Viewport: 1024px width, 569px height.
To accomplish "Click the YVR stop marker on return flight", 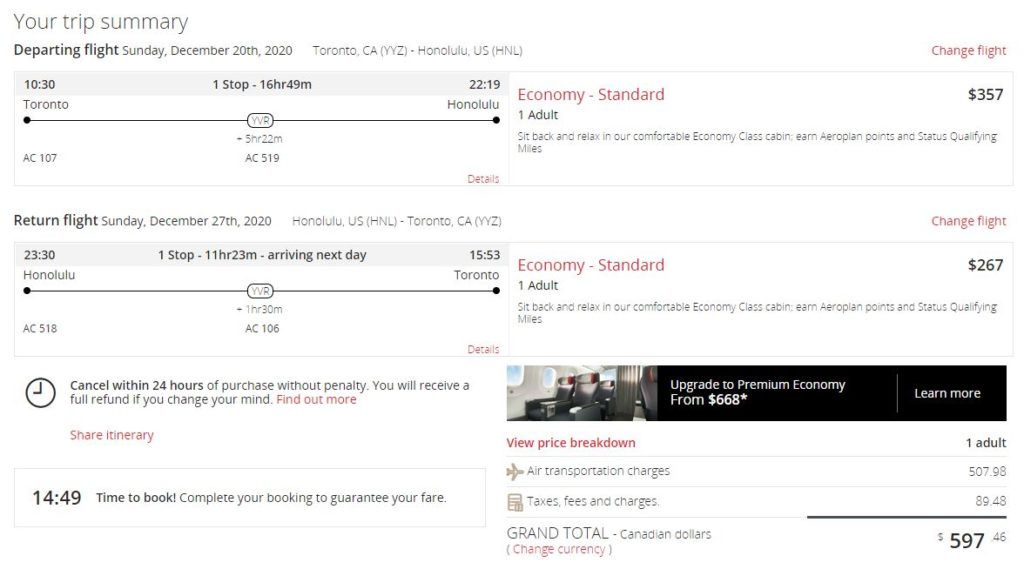I will 260,291.
